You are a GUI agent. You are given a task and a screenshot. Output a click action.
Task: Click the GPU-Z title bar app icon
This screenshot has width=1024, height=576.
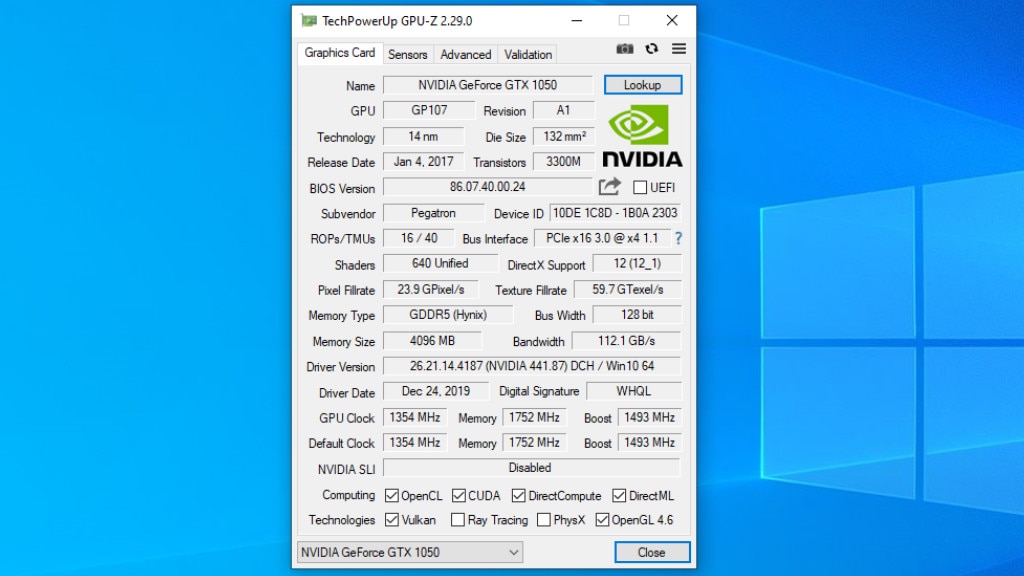tap(309, 21)
